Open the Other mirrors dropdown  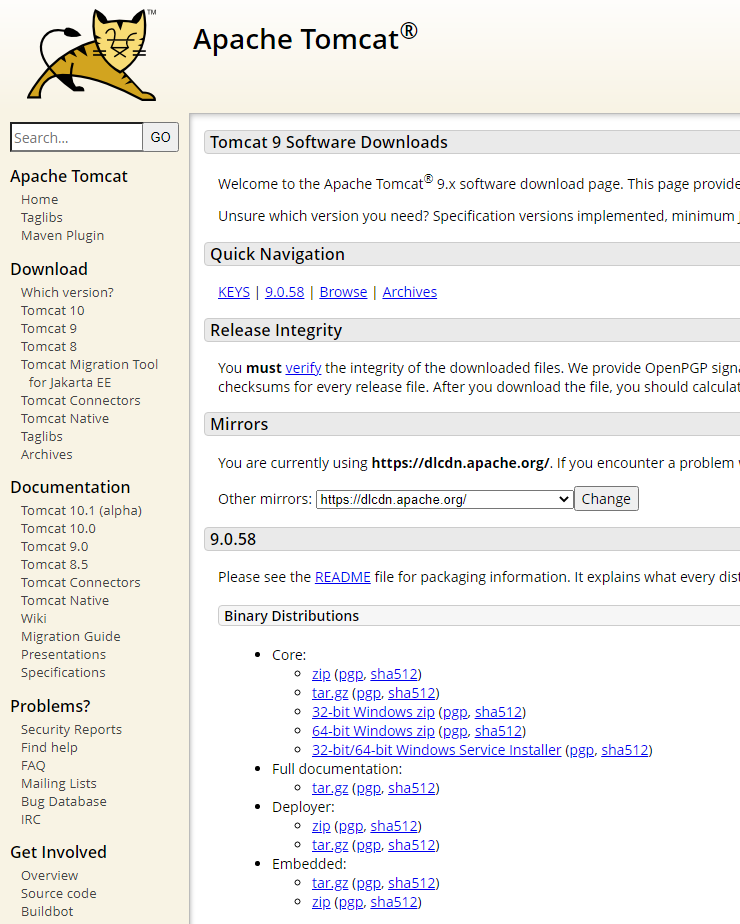pyautogui.click(x=445, y=499)
